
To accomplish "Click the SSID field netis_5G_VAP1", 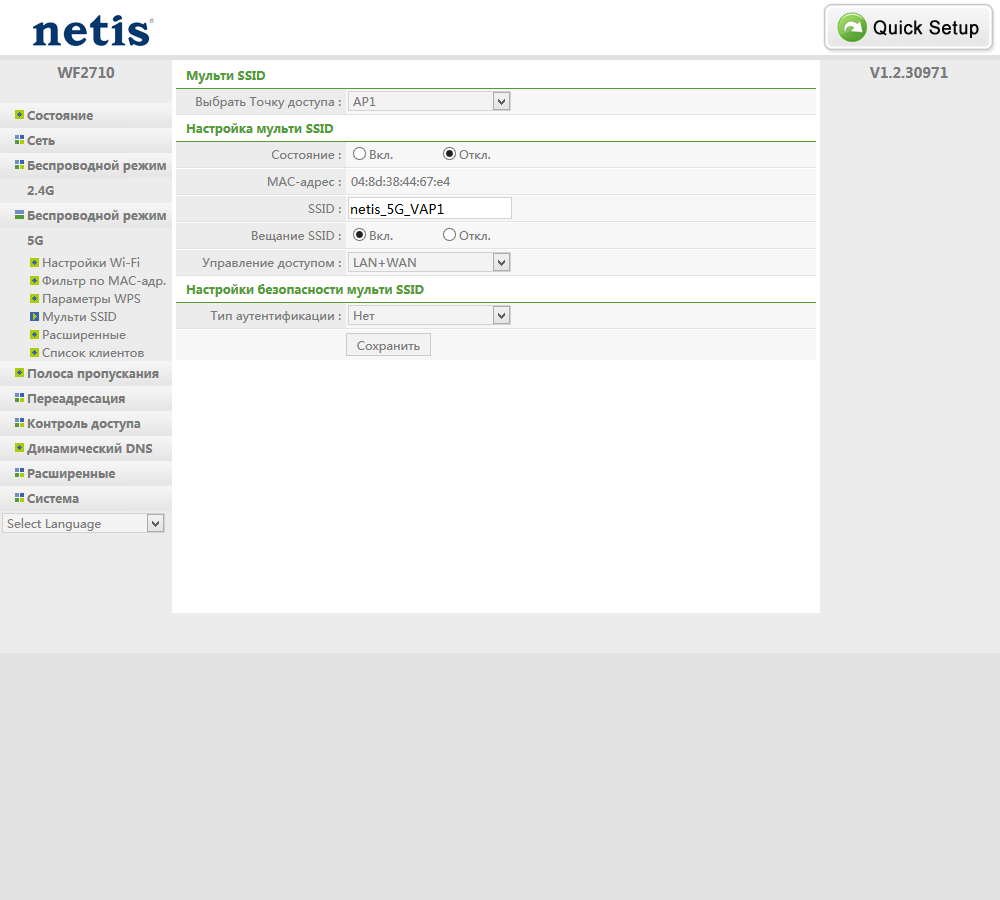I will (x=429, y=209).
